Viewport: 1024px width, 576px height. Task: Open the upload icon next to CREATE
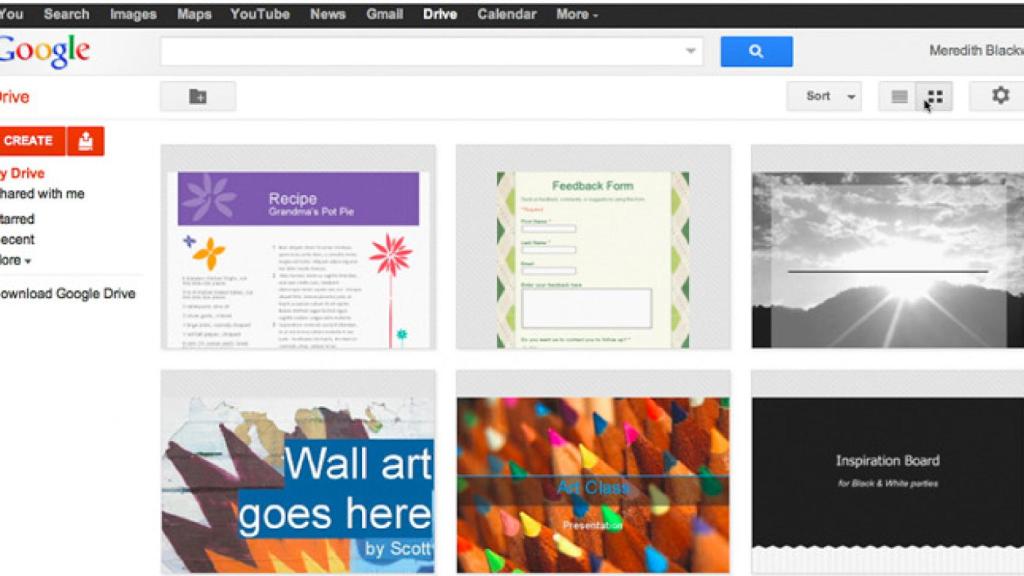click(85, 141)
